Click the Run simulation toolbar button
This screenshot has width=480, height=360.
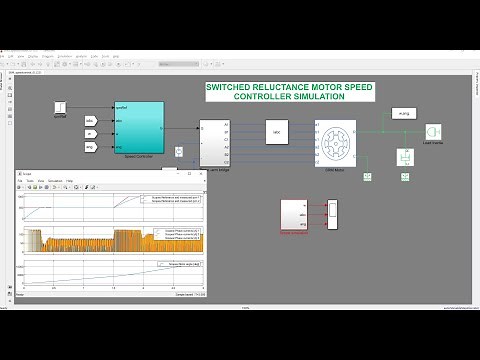tap(103, 64)
